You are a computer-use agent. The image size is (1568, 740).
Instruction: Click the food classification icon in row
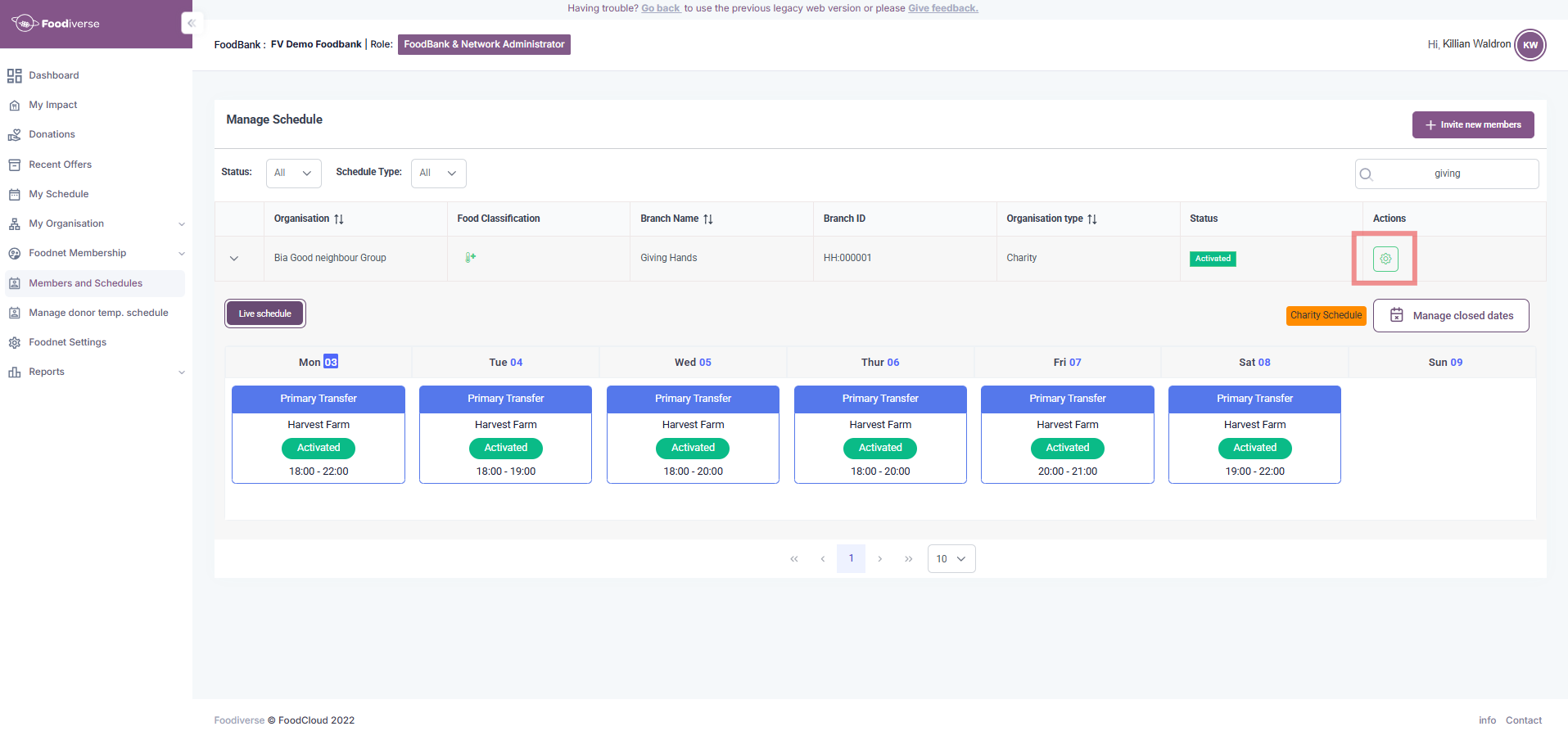click(471, 258)
